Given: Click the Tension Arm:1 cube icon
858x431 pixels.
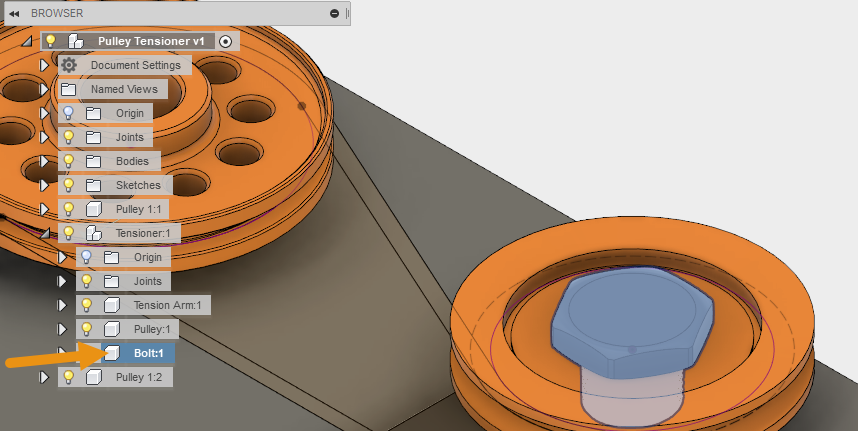Looking at the screenshot, I should click(x=112, y=306).
